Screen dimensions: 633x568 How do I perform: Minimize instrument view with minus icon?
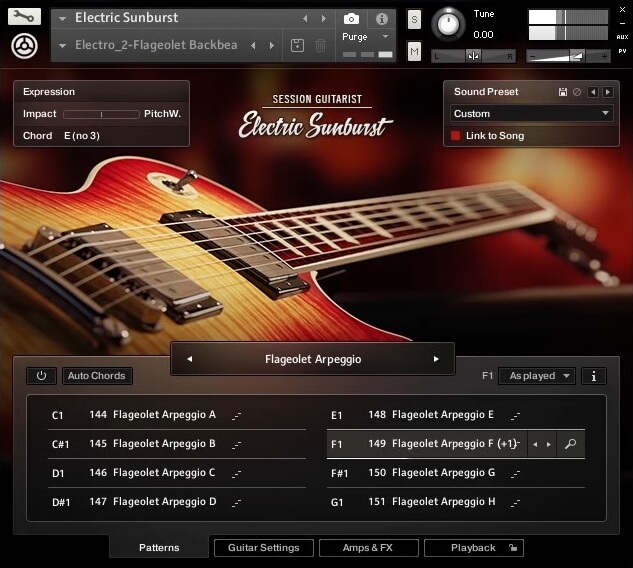622,23
